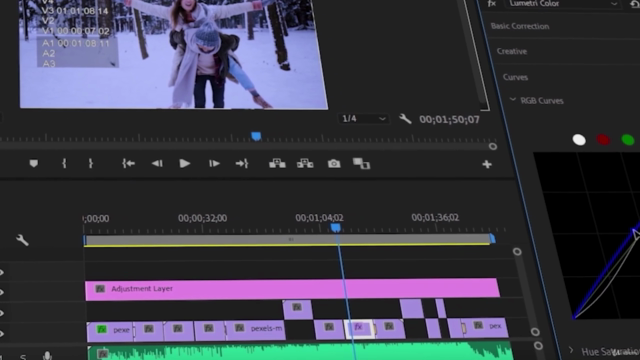The image size is (640, 360).
Task: Click the timeline work area end handle
Action: (492, 239)
